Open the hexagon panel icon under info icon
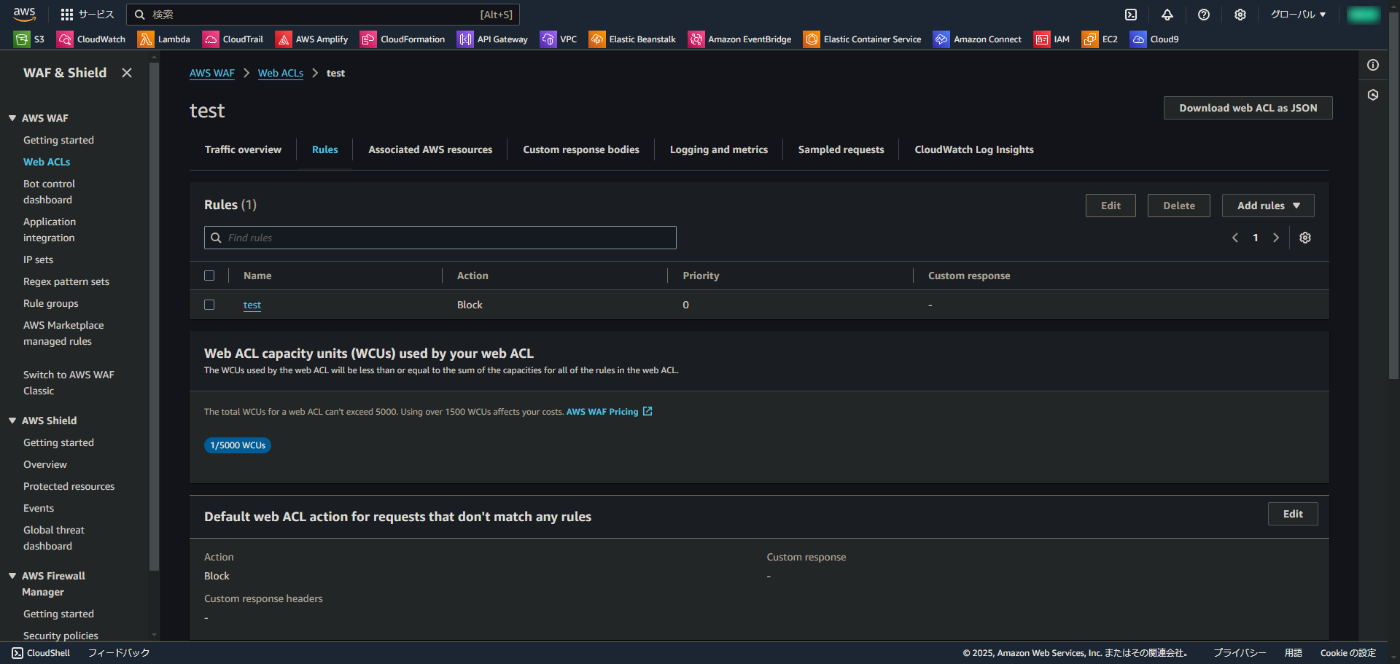 [x=1373, y=95]
